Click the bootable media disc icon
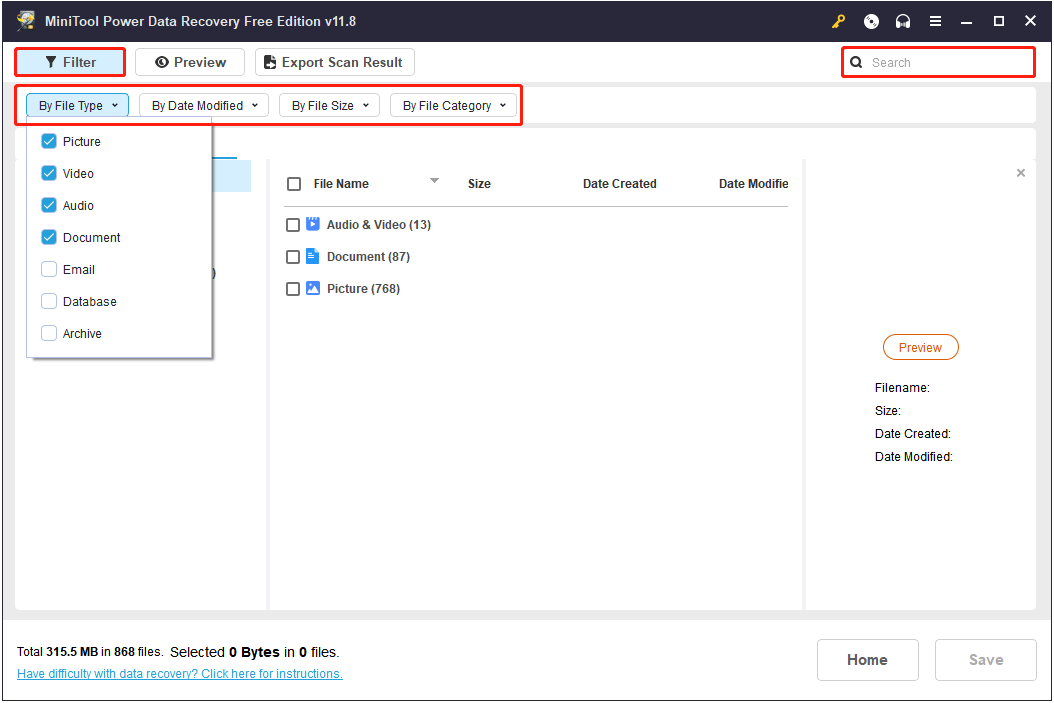Viewport: 1054px width, 703px height. click(x=871, y=21)
